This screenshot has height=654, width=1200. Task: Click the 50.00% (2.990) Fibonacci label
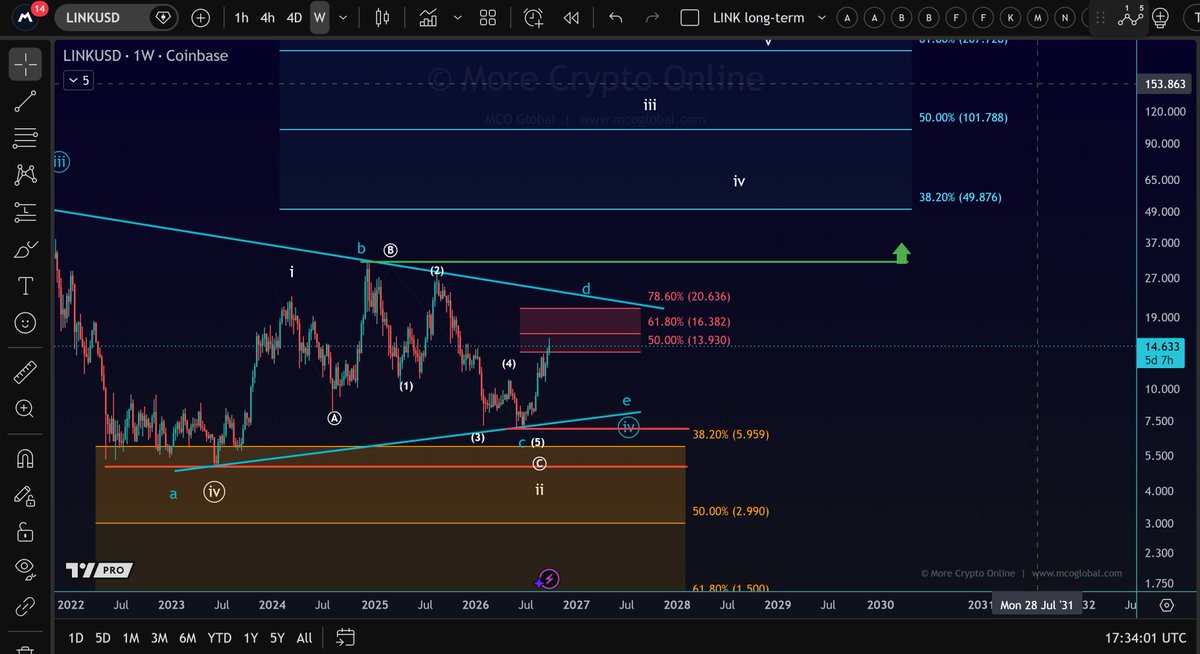[x=731, y=511]
